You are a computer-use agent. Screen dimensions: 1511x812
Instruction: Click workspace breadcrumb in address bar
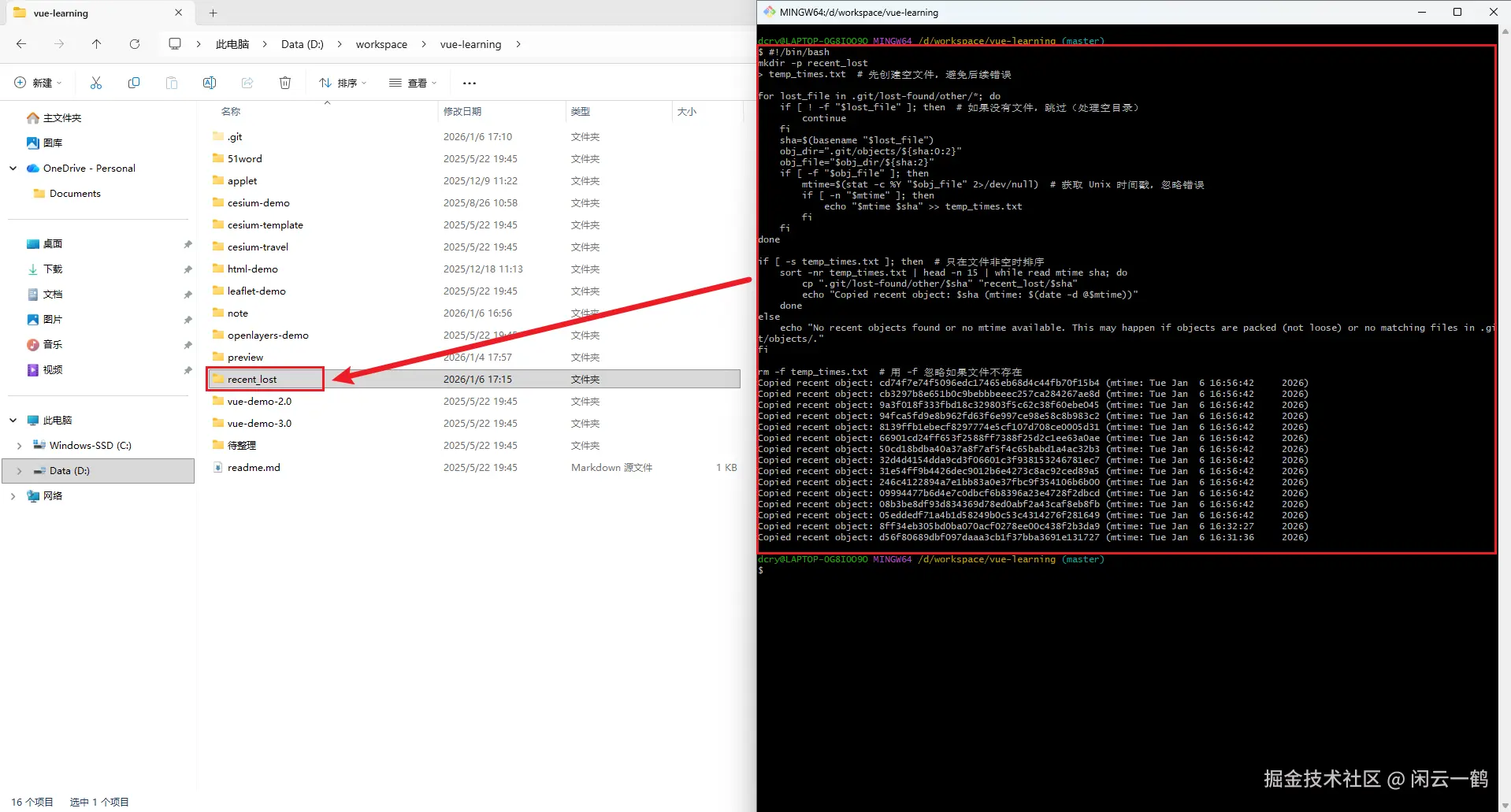[381, 44]
